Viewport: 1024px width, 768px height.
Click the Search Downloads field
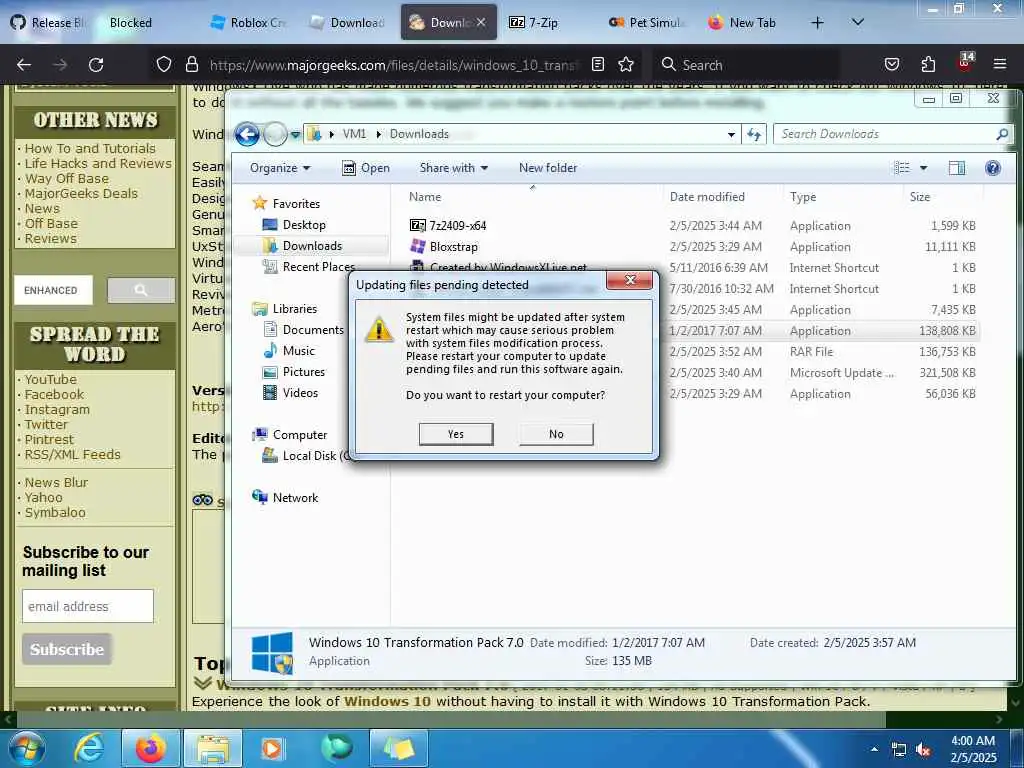point(892,134)
